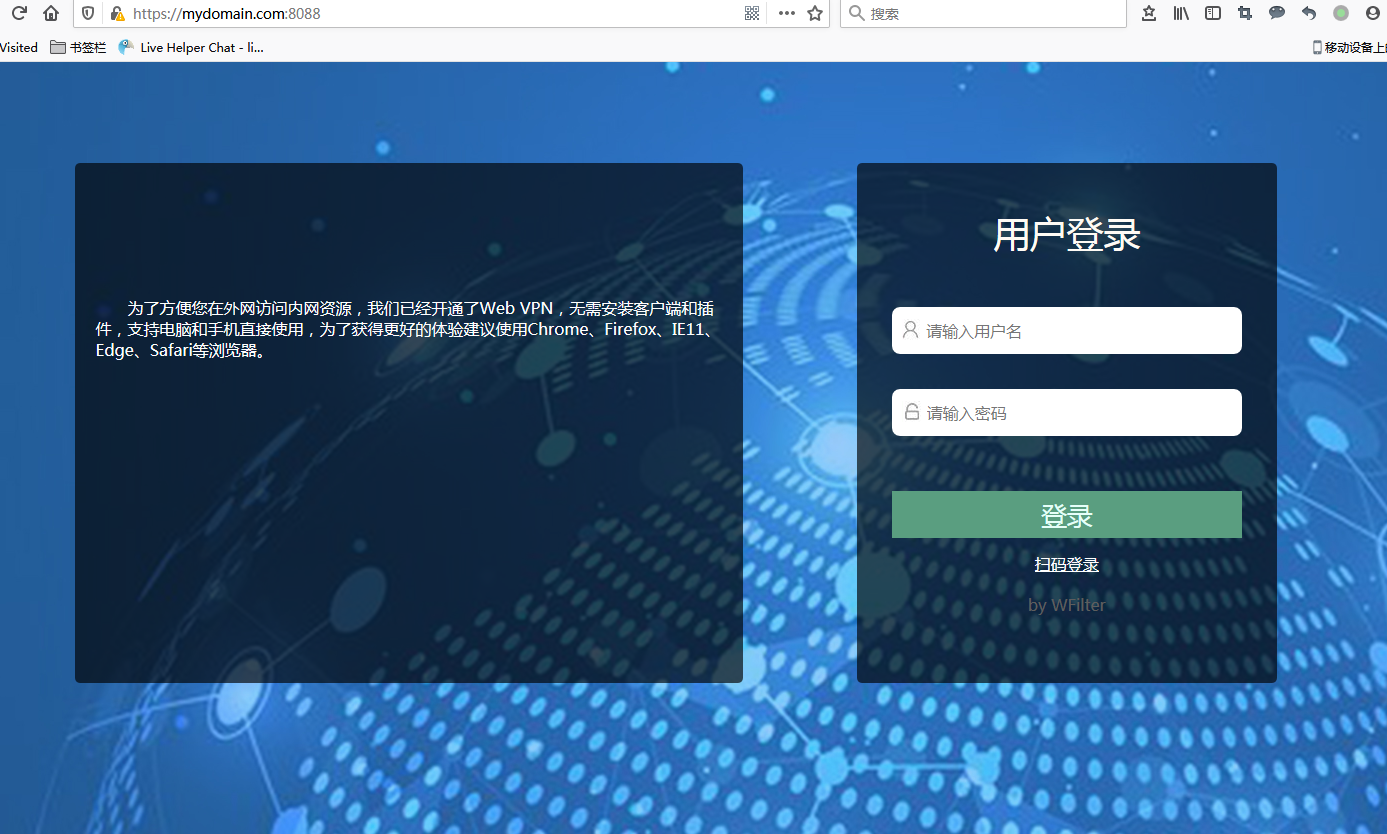Toggle the browser sidebar icon
Screen dimensions: 1387x834
[x=1213, y=14]
